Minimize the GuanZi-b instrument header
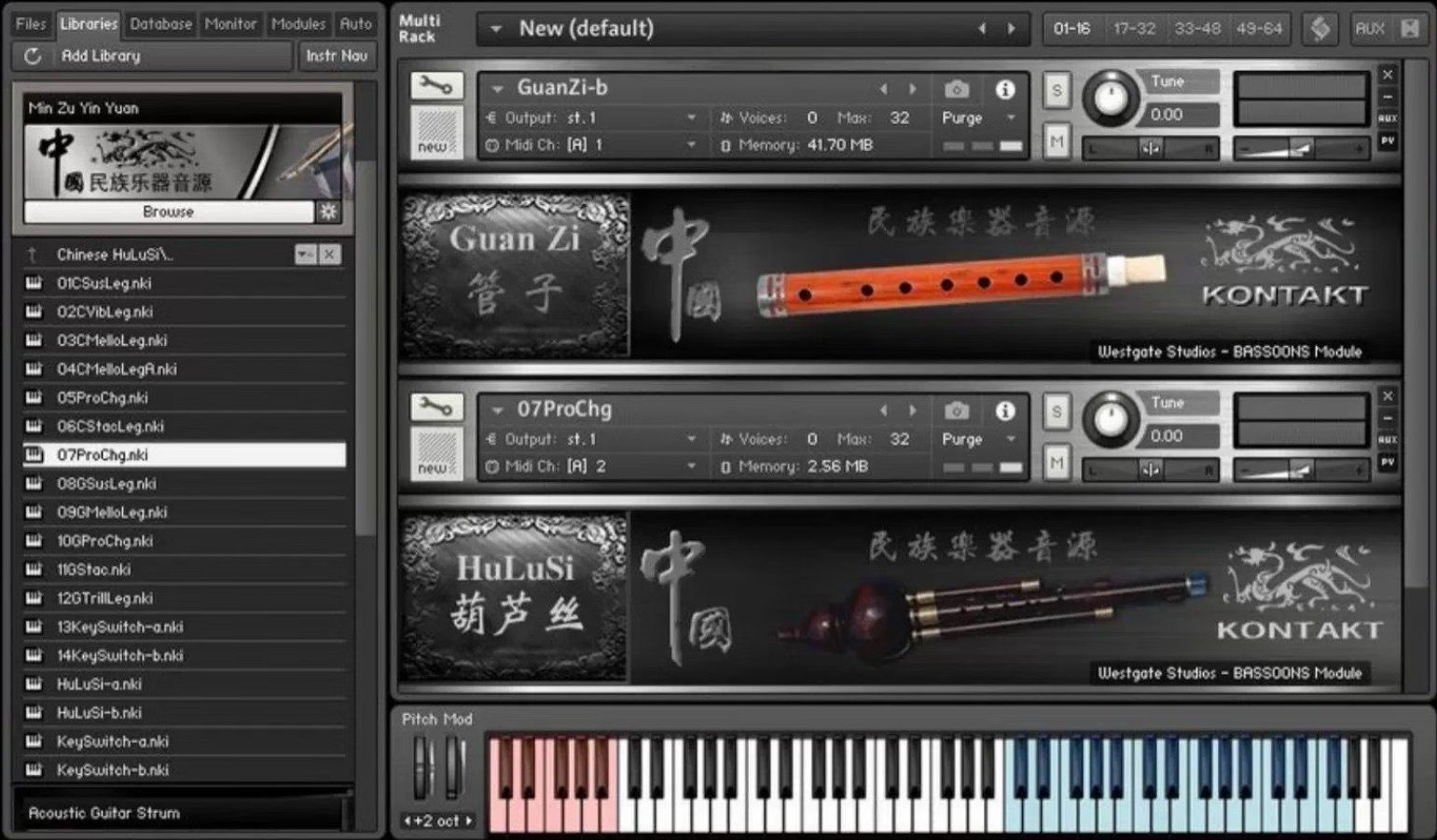The width and height of the screenshot is (1437, 840). tap(1388, 97)
